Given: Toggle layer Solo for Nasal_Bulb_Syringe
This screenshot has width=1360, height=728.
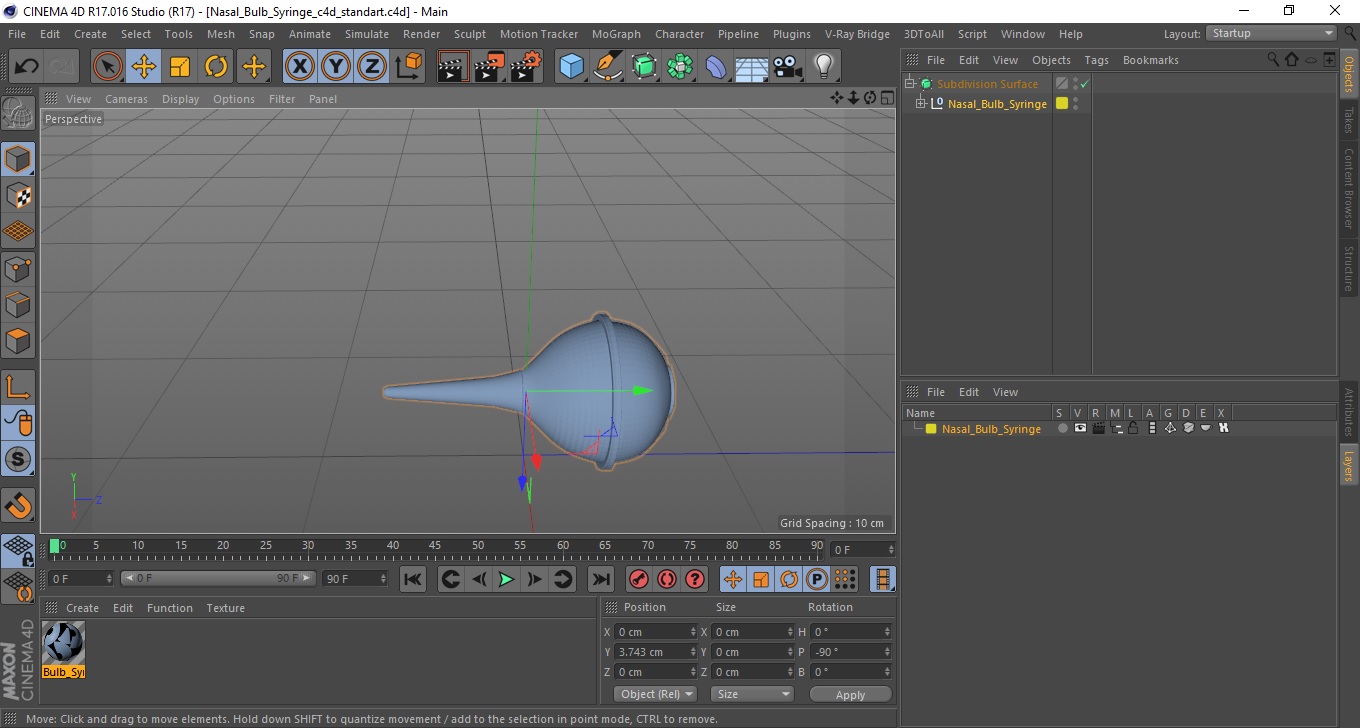Looking at the screenshot, I should [x=1062, y=428].
